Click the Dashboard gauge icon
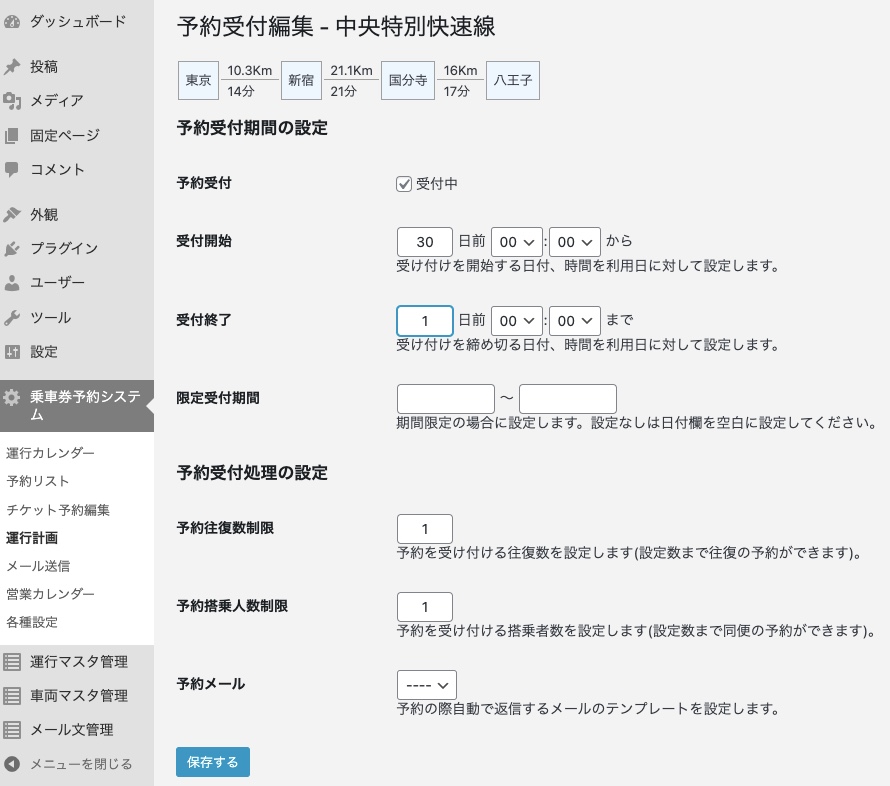The width and height of the screenshot is (890, 786). (x=12, y=21)
